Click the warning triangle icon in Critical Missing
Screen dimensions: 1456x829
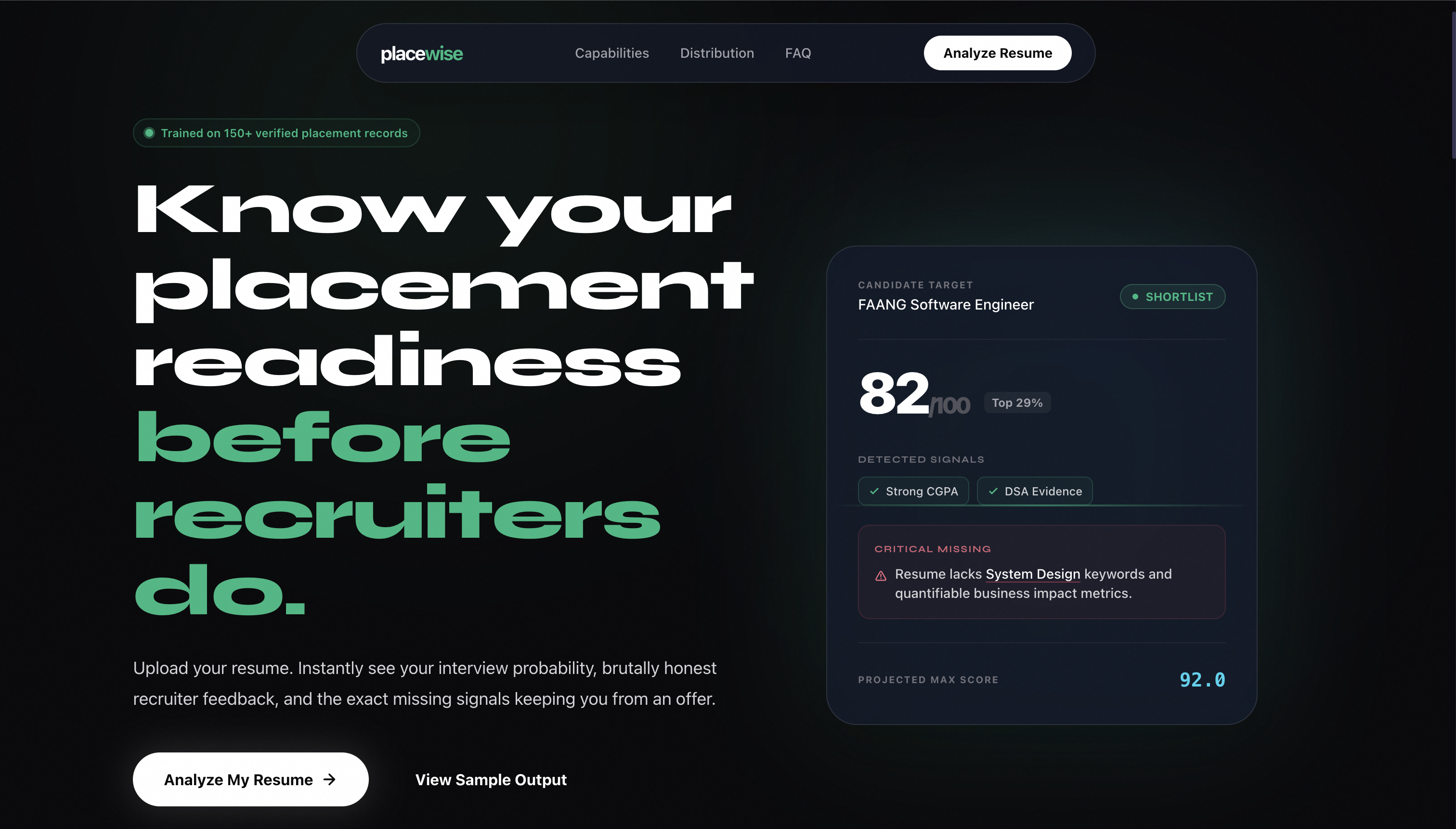coord(880,576)
